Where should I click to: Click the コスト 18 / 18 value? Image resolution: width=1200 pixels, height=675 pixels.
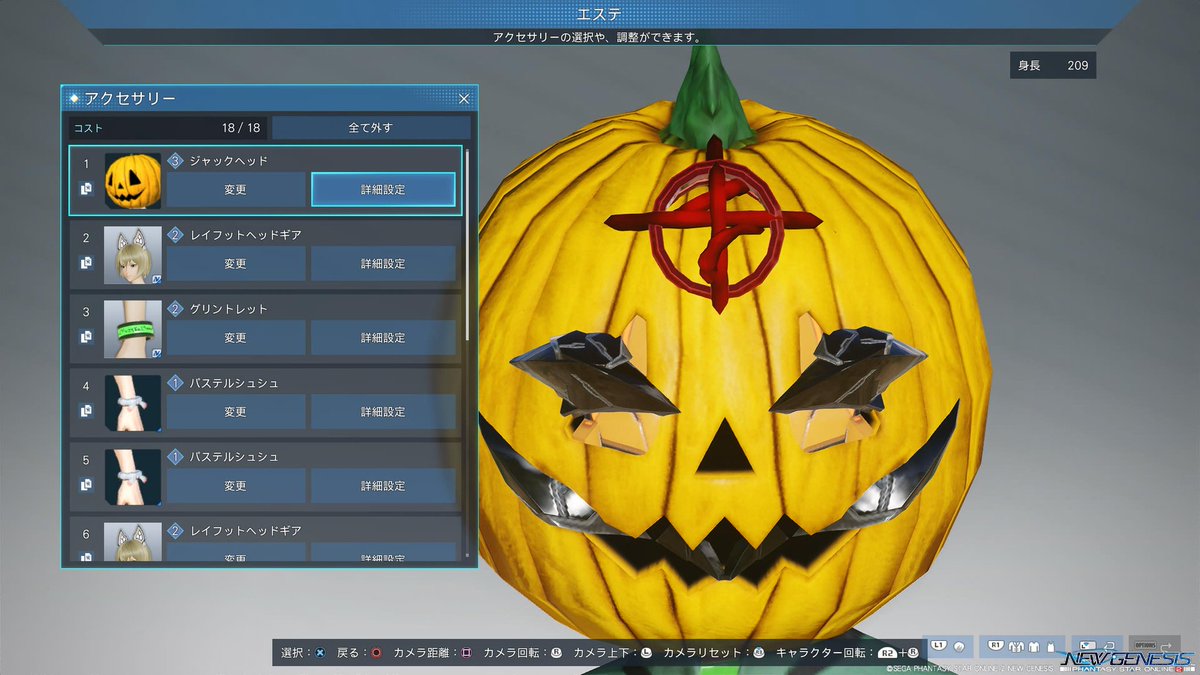[x=241, y=128]
